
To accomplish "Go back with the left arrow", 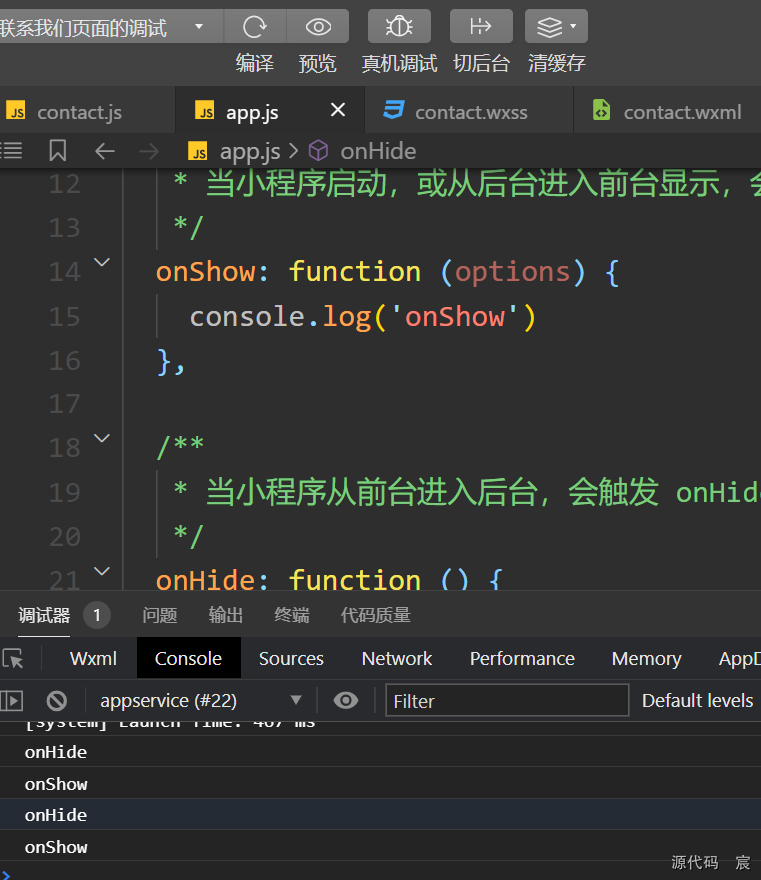I will pyautogui.click(x=104, y=151).
